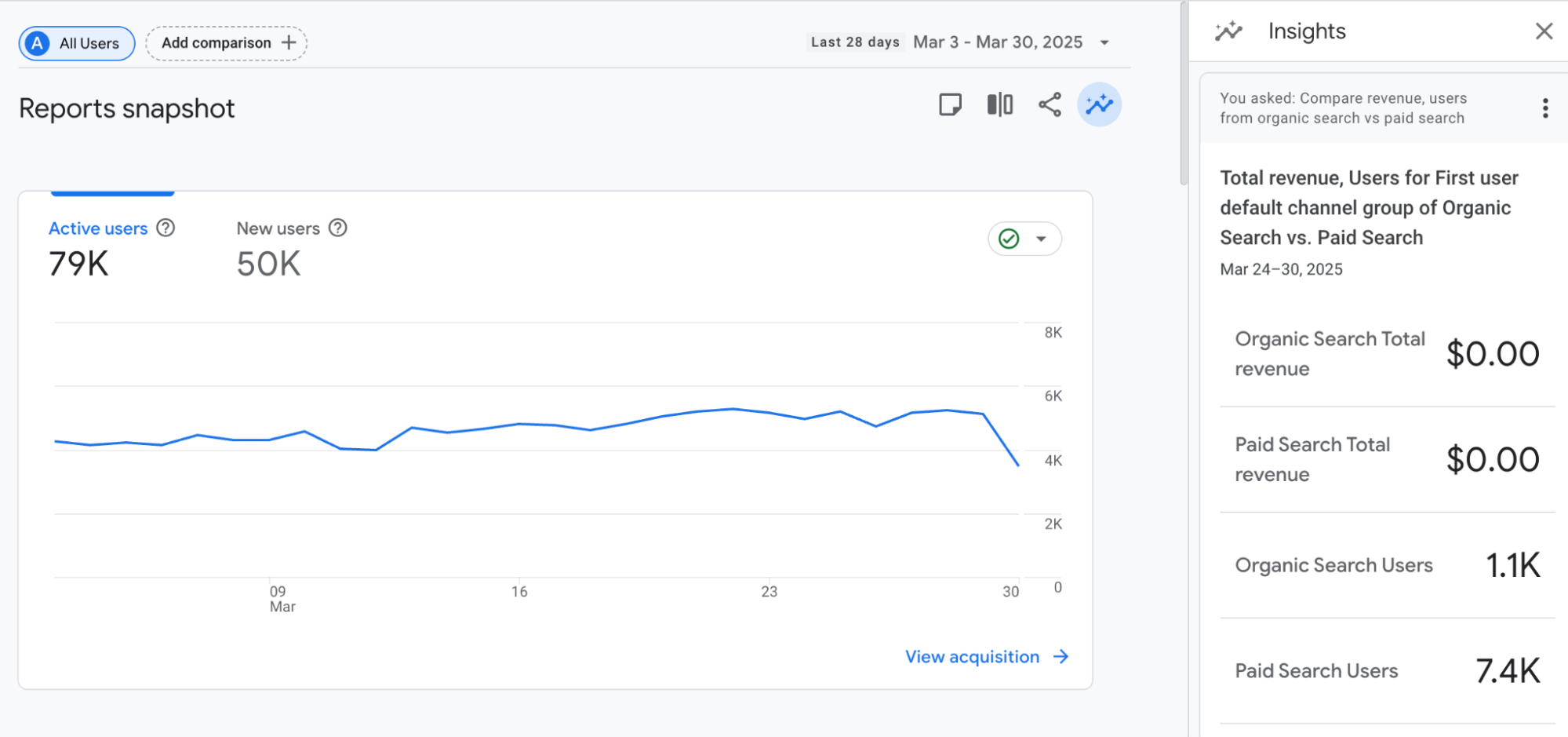Click the Active users help icon
The height and width of the screenshot is (737, 1568).
166,228
